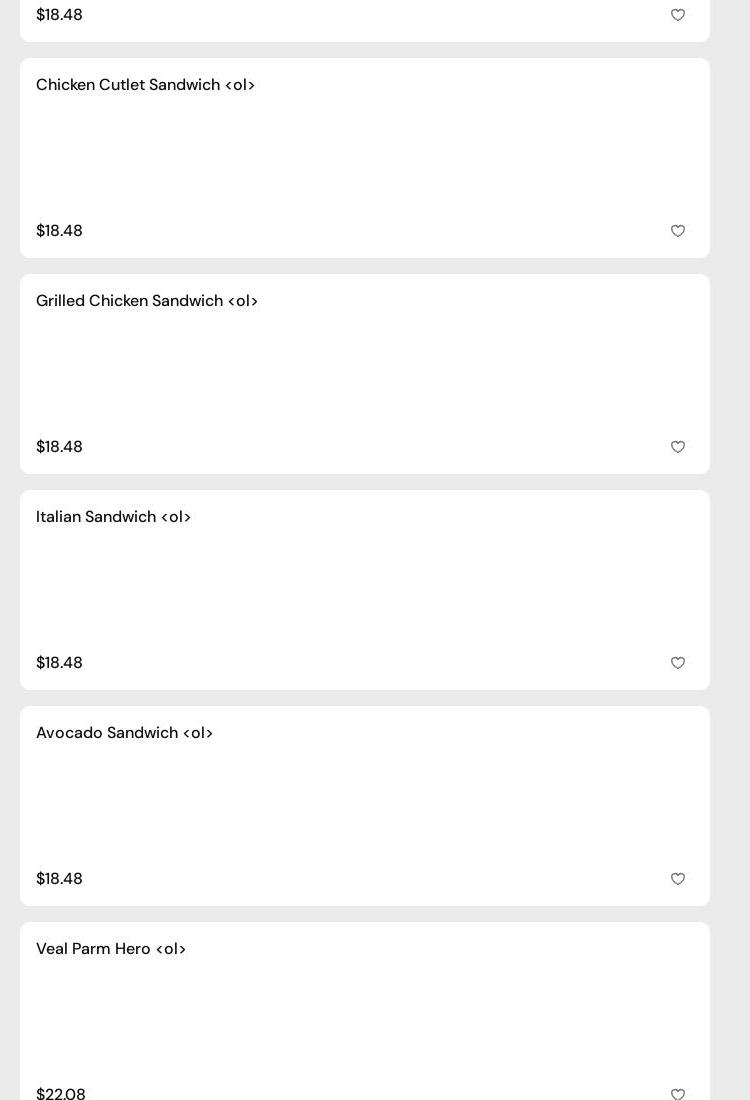750x1100 pixels.
Task: Open the Chicken Cutlet Sandwich title
Action: point(146,85)
